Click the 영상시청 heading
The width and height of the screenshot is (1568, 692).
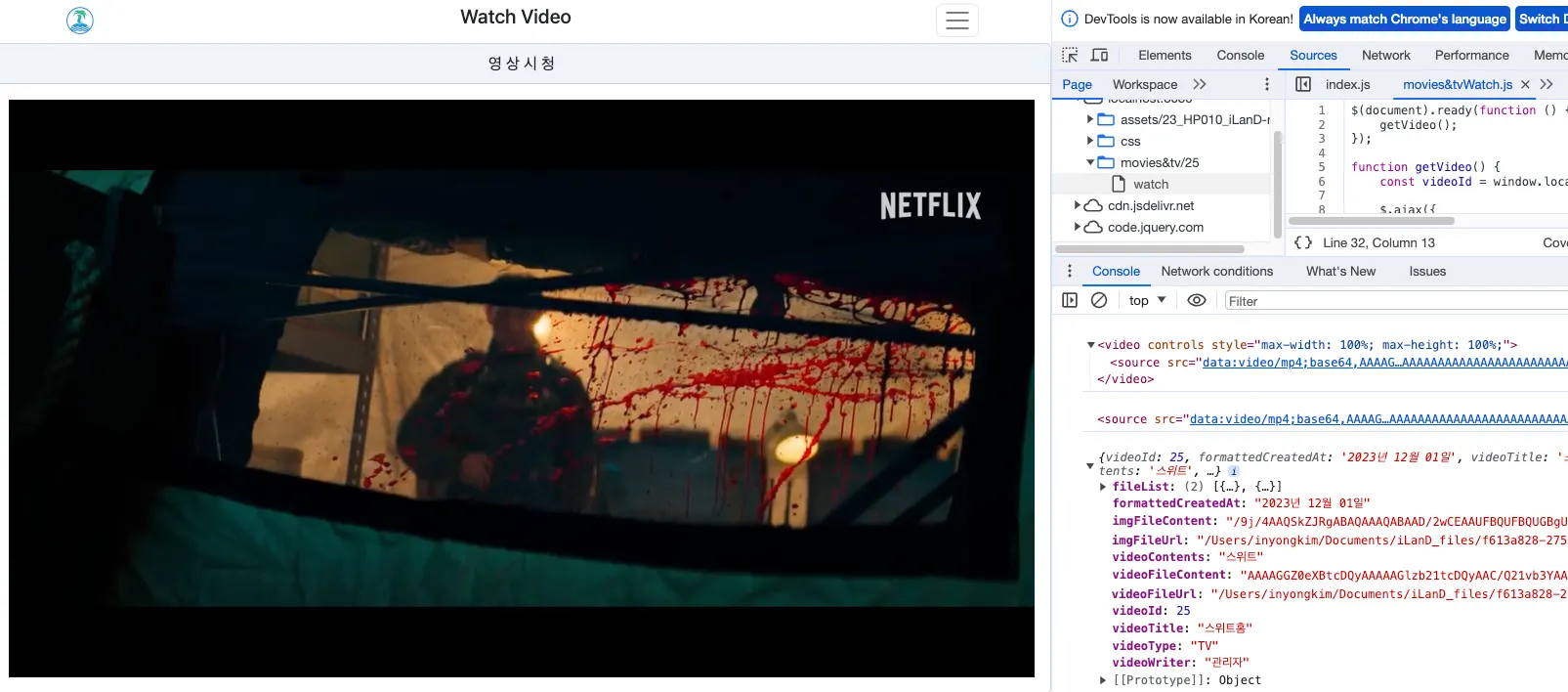tap(522, 64)
